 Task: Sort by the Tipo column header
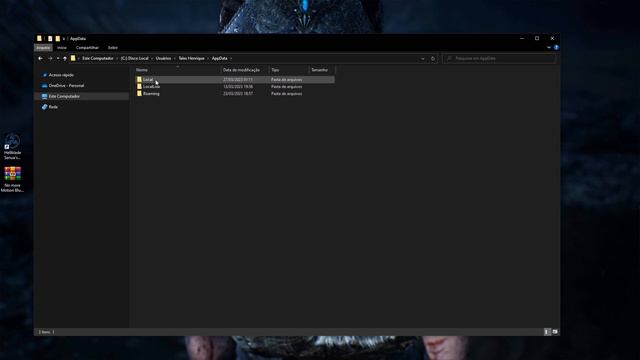click(276, 70)
